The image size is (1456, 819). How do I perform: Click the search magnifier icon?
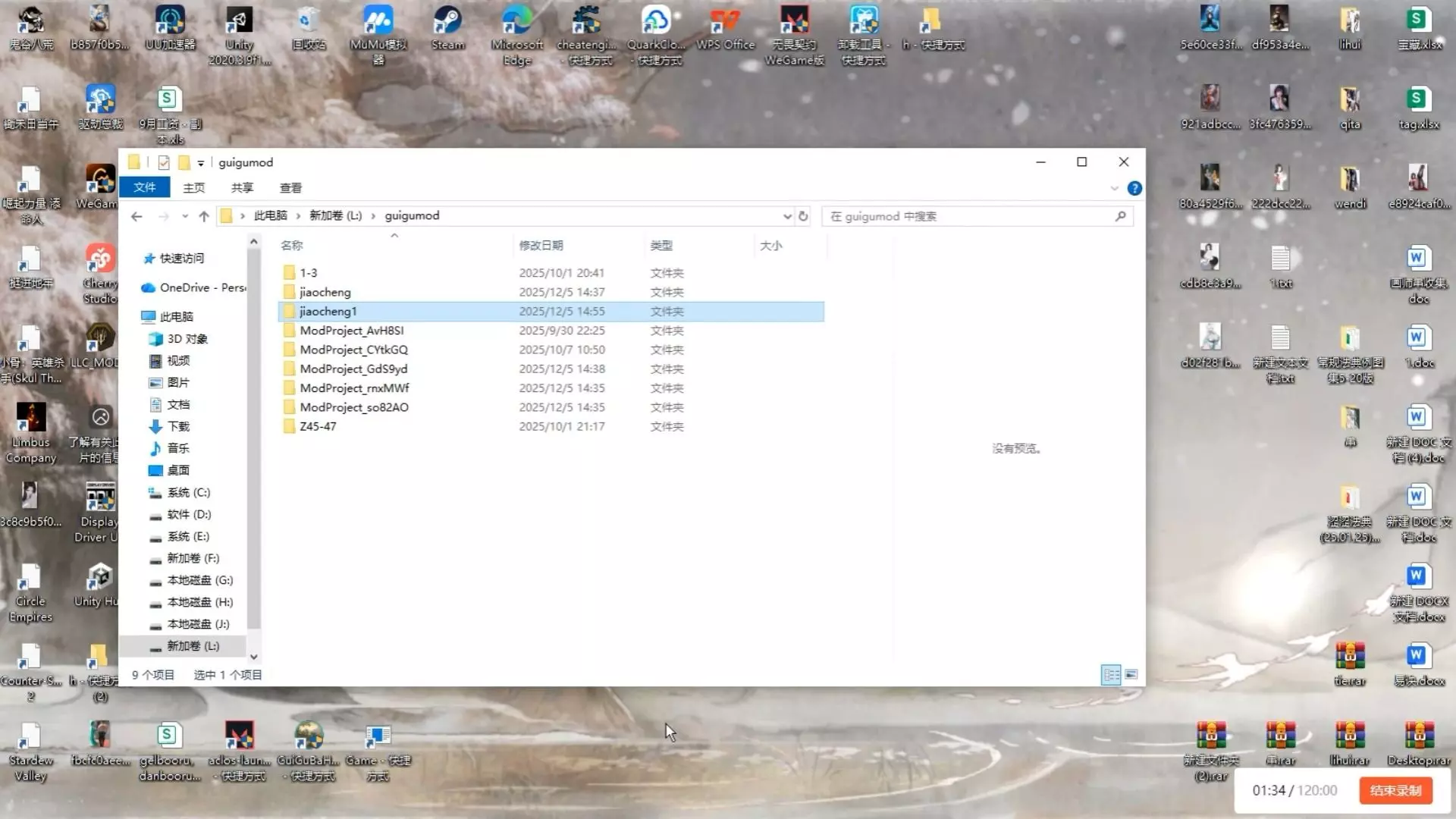1120,216
